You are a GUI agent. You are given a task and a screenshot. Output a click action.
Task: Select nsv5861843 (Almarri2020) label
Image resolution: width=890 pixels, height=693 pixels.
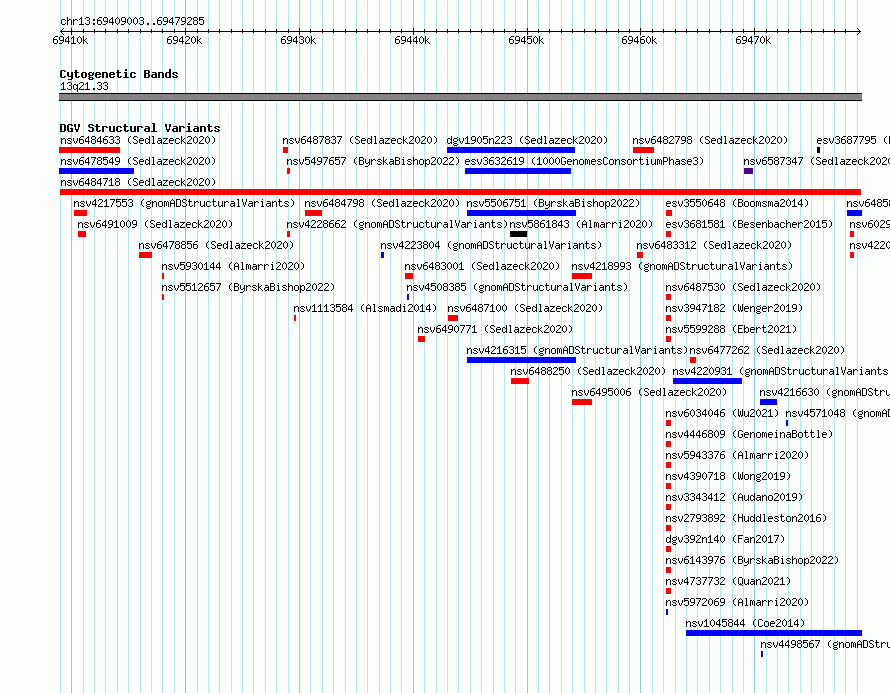point(582,224)
